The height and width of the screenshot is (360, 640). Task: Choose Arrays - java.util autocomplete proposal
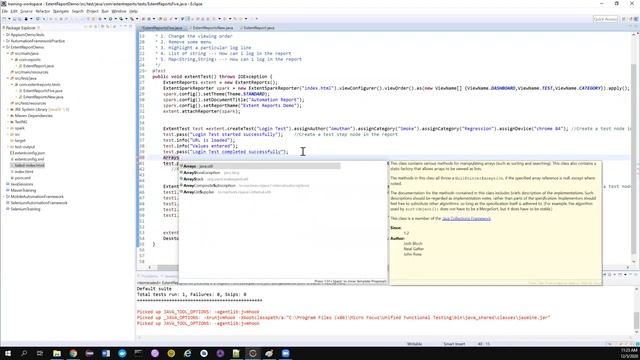260,166
